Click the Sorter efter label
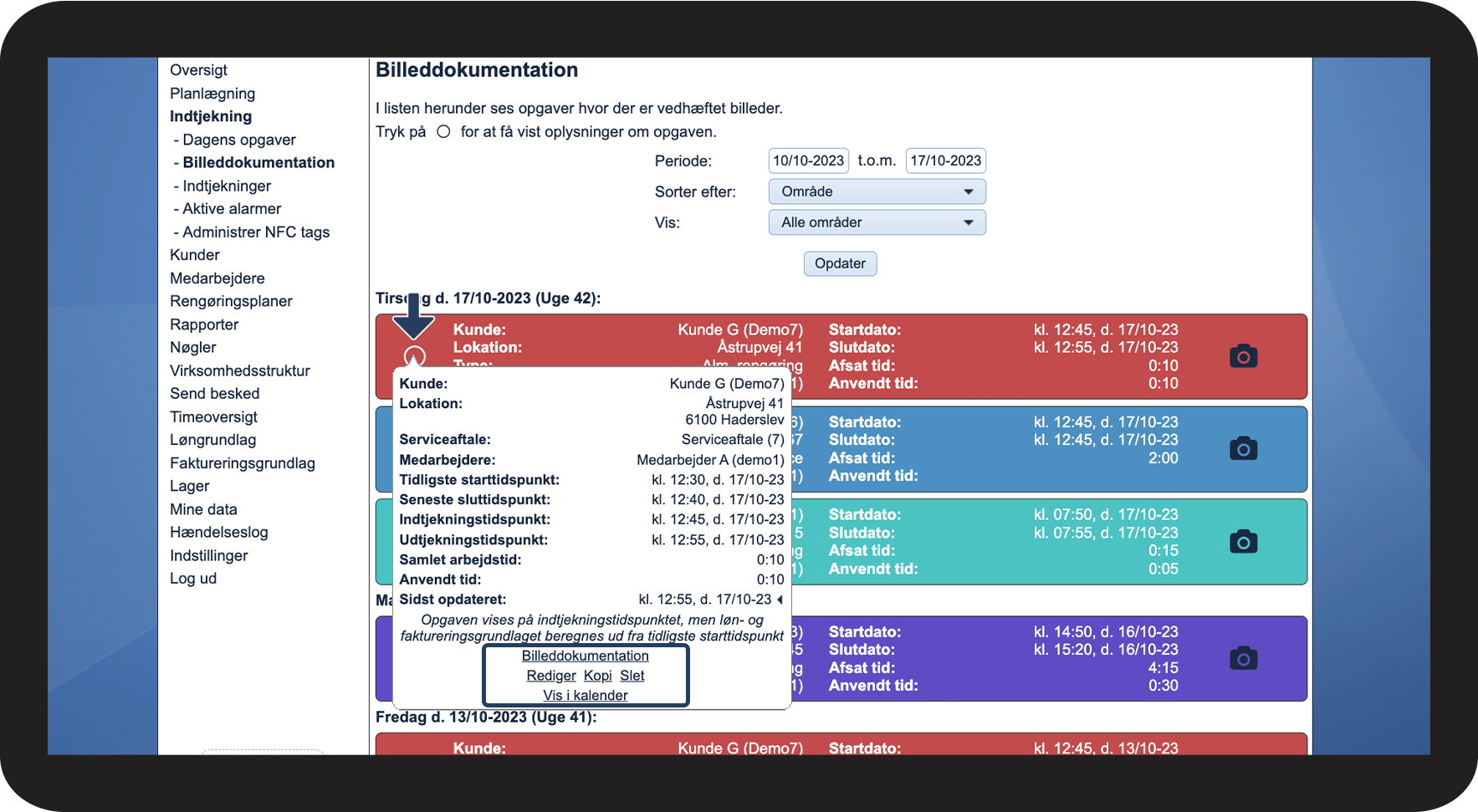 point(695,192)
